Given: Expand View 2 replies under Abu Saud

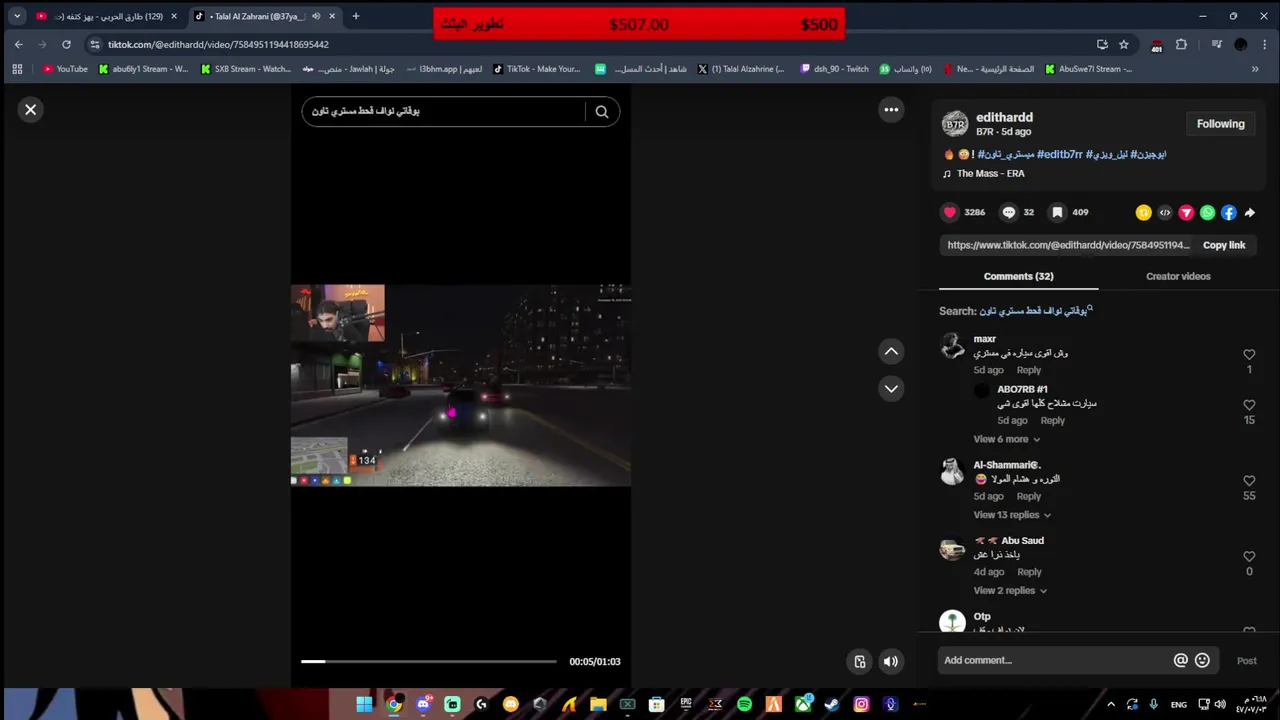Looking at the screenshot, I should 1010,591.
